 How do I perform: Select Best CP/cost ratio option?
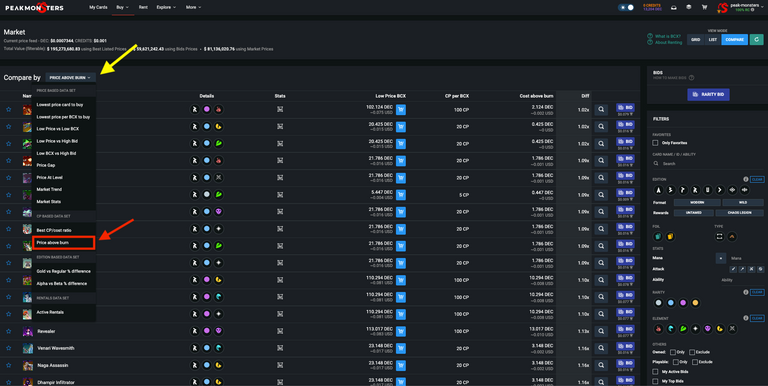[54, 230]
